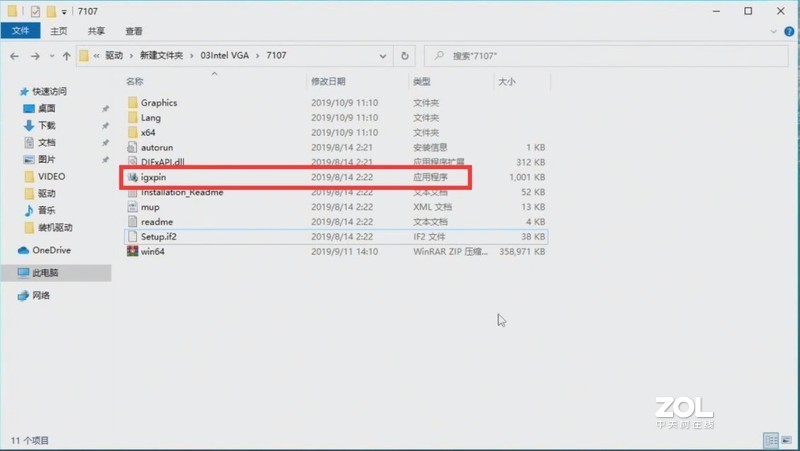The height and width of the screenshot is (451, 800).
Task: Open the Lang folder icon
Action: pos(133,117)
